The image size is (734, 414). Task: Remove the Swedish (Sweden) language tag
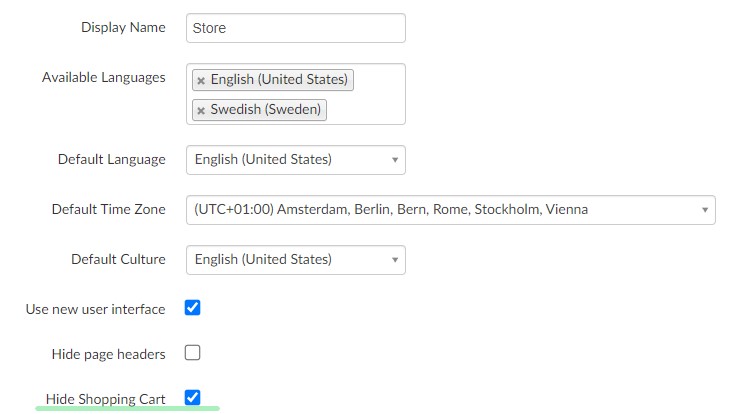(x=201, y=110)
